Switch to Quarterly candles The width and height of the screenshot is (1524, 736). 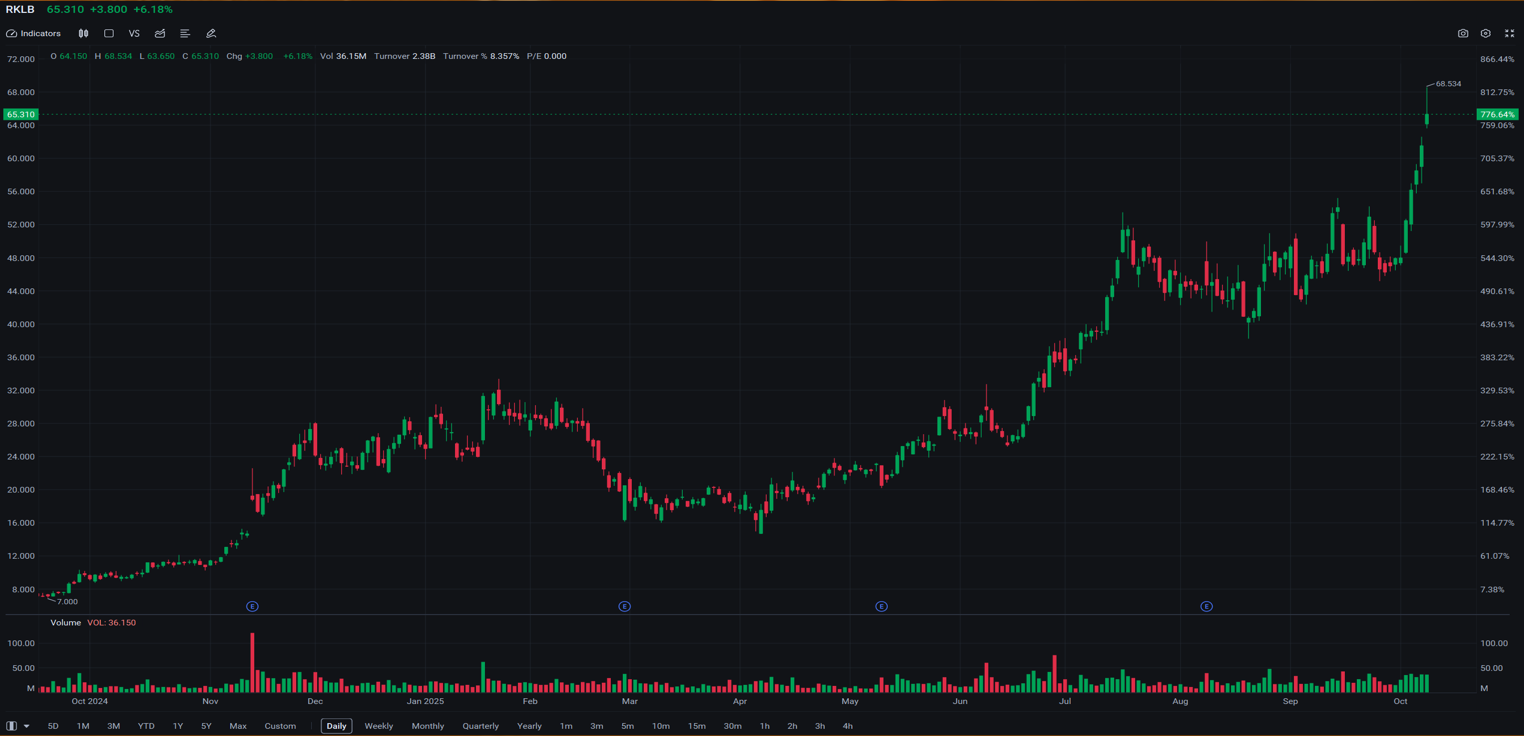click(x=481, y=726)
